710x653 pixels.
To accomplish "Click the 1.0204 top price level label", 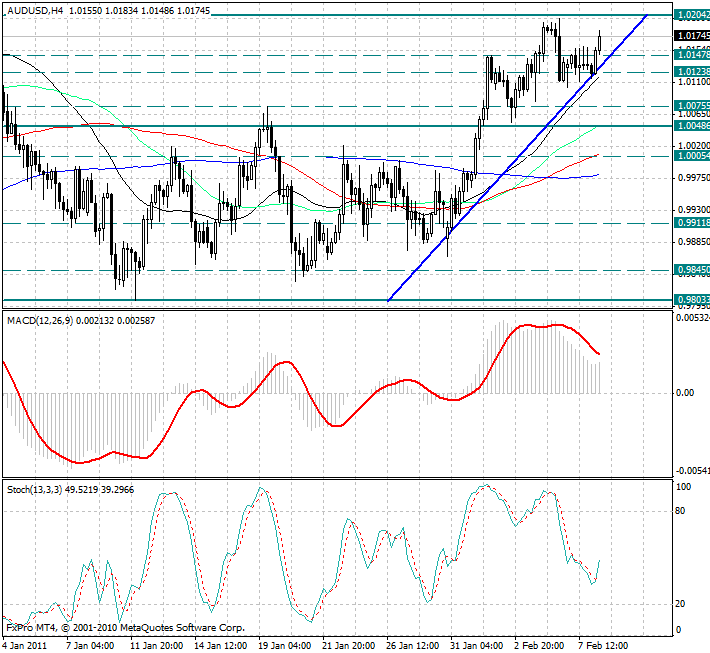I will pyautogui.click(x=692, y=15).
